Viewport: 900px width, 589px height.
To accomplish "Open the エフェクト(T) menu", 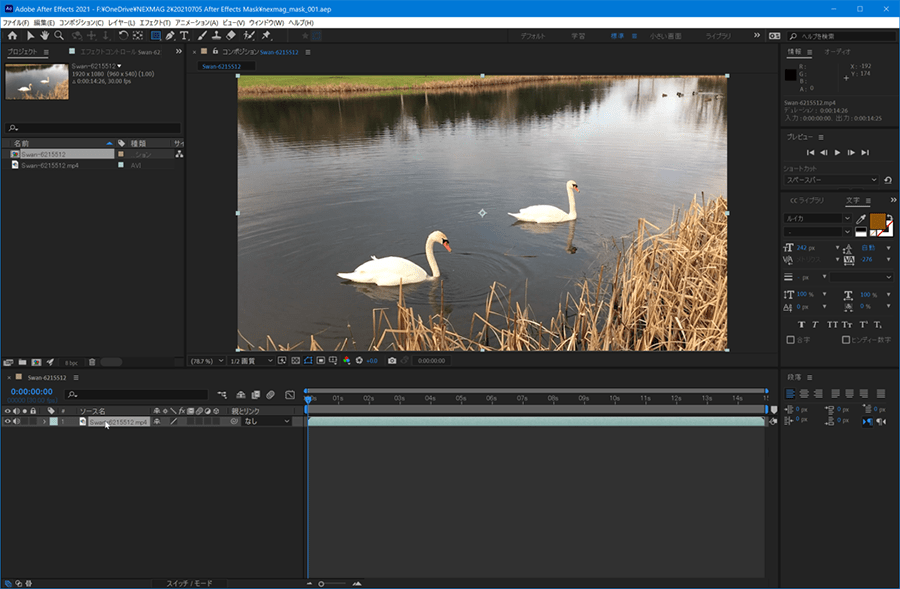I will click(x=153, y=22).
